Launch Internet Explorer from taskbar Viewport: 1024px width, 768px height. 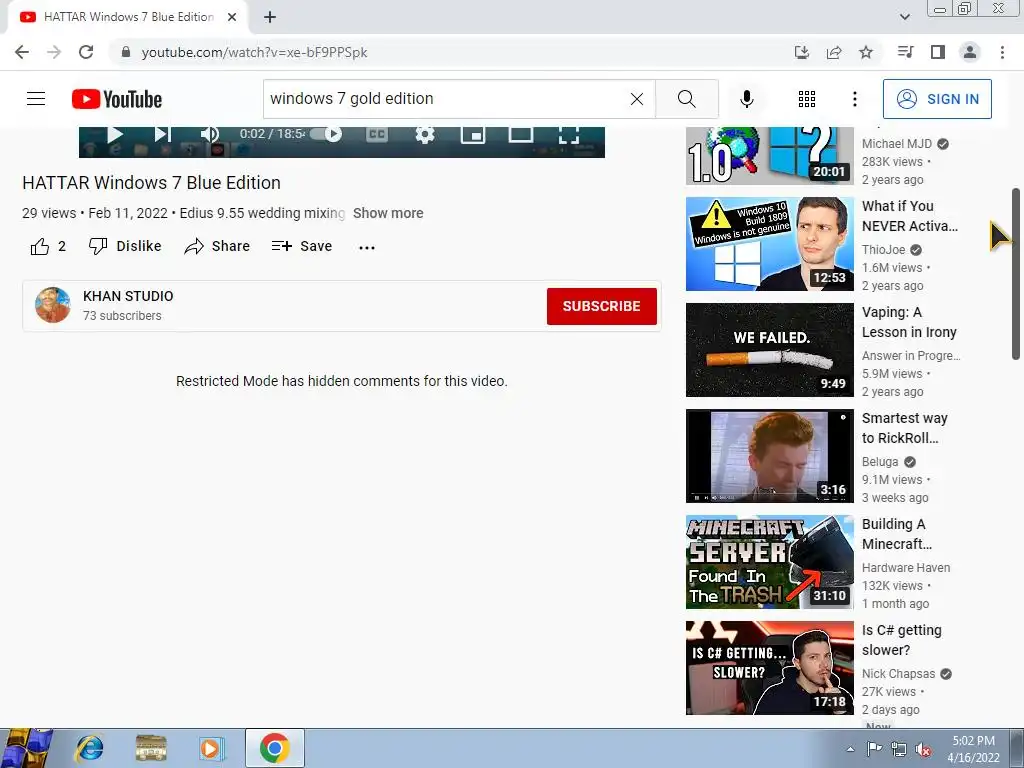coord(89,748)
